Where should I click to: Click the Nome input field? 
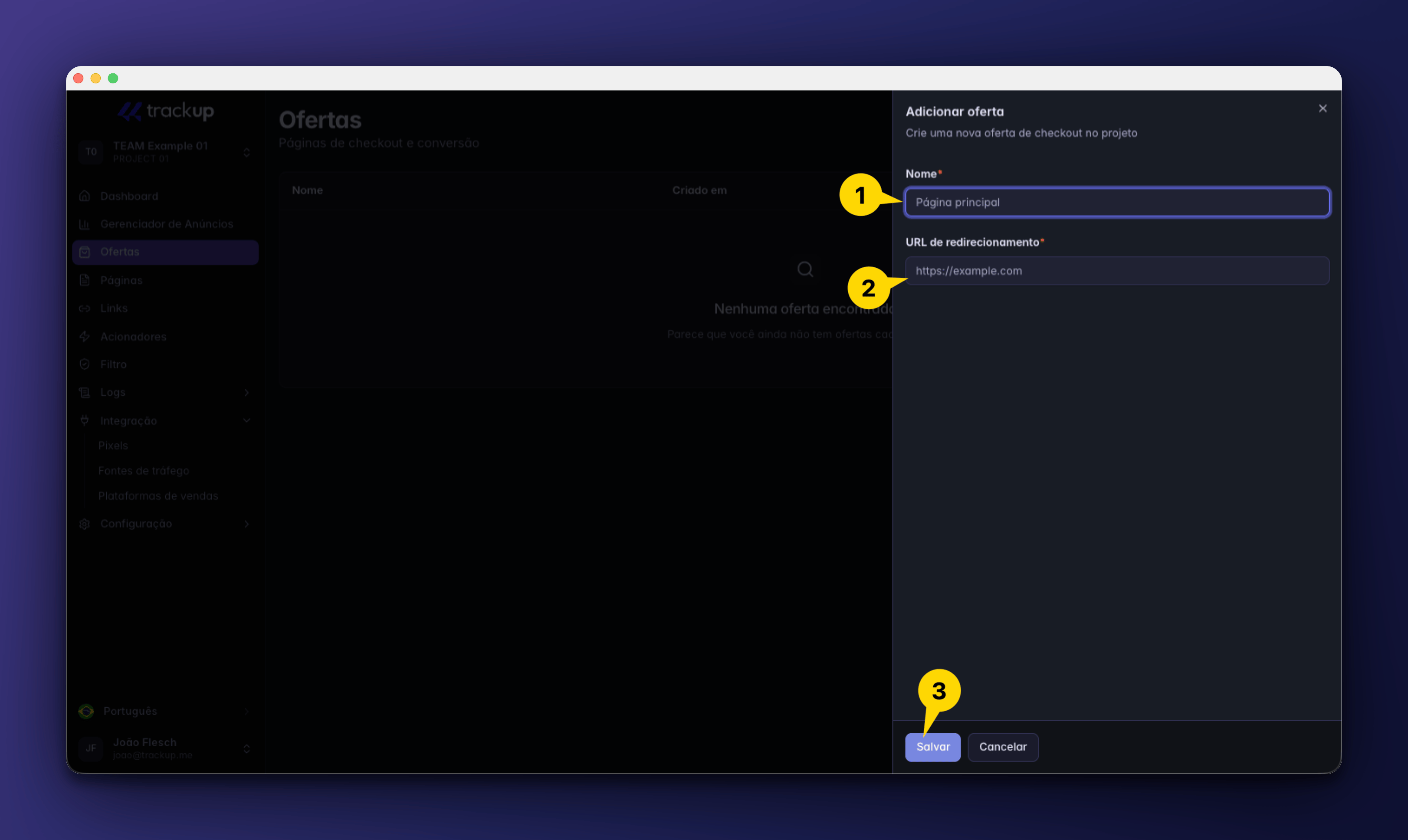(1117, 202)
